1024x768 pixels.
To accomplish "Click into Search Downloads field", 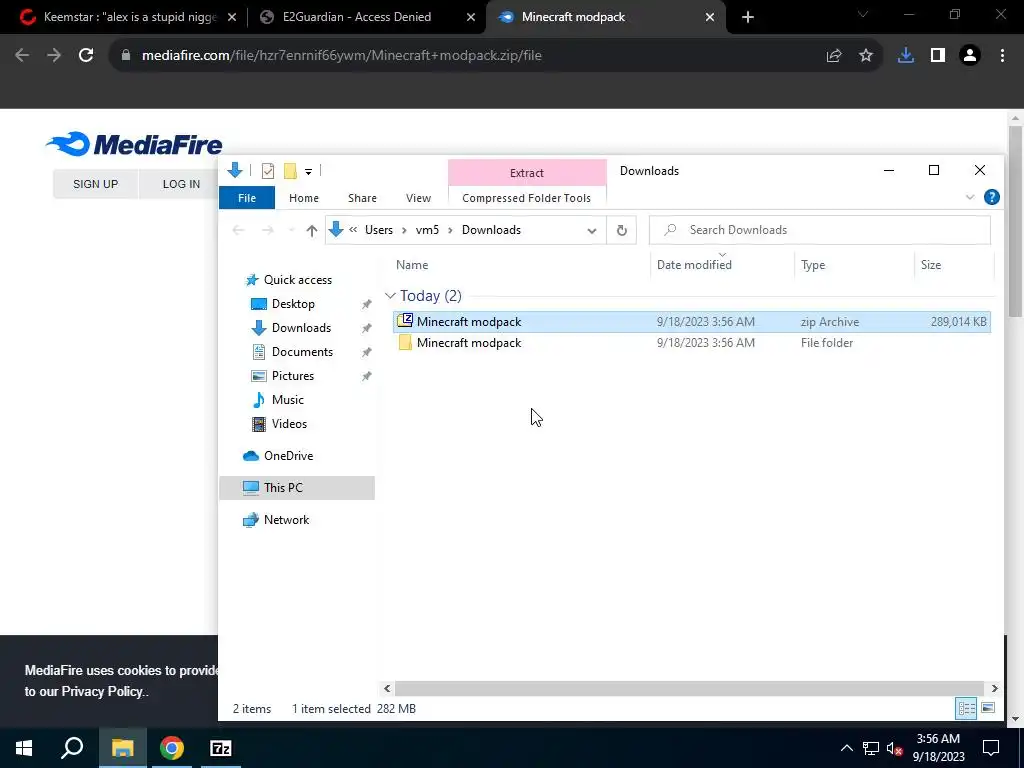I will [820, 230].
